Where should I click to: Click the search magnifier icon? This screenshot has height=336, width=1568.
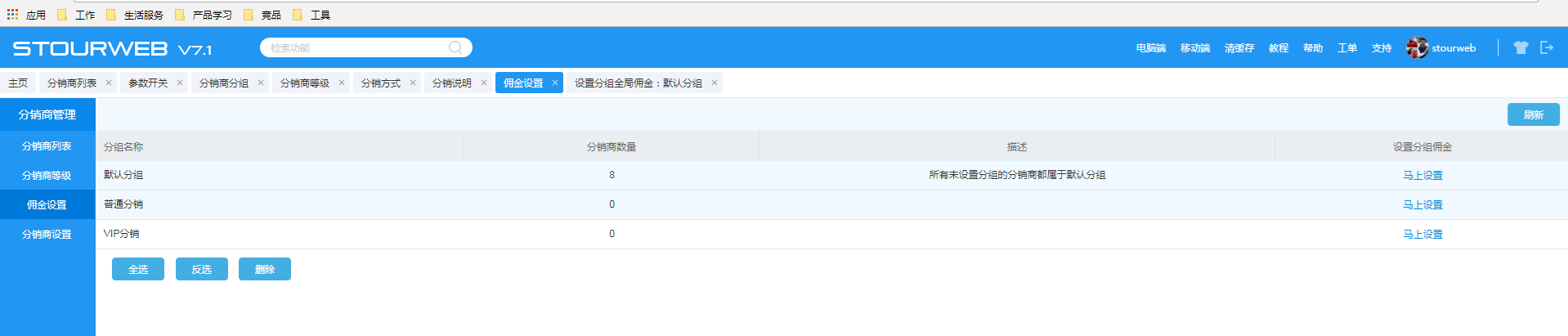click(455, 47)
